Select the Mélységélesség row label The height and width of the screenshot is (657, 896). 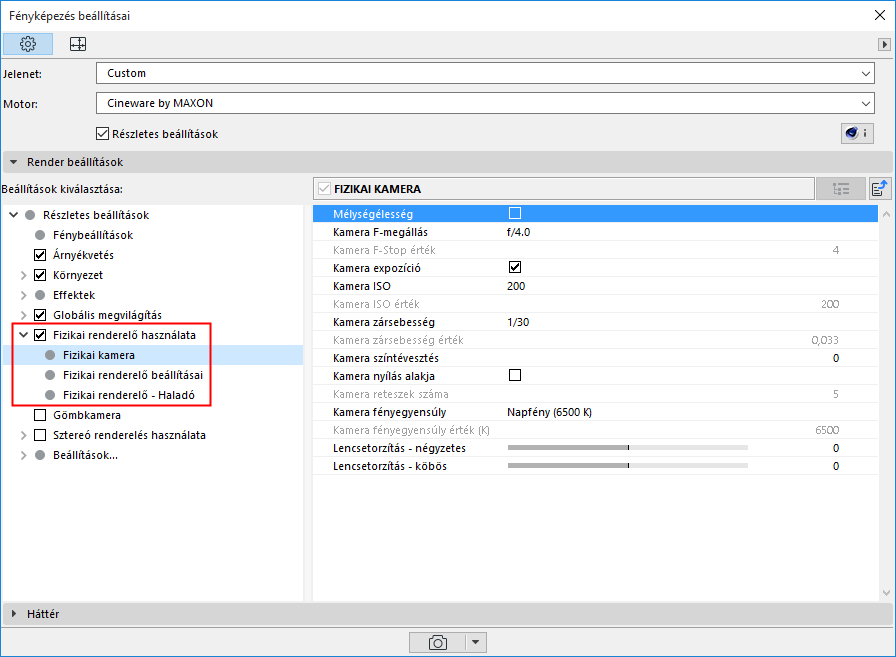click(x=373, y=214)
